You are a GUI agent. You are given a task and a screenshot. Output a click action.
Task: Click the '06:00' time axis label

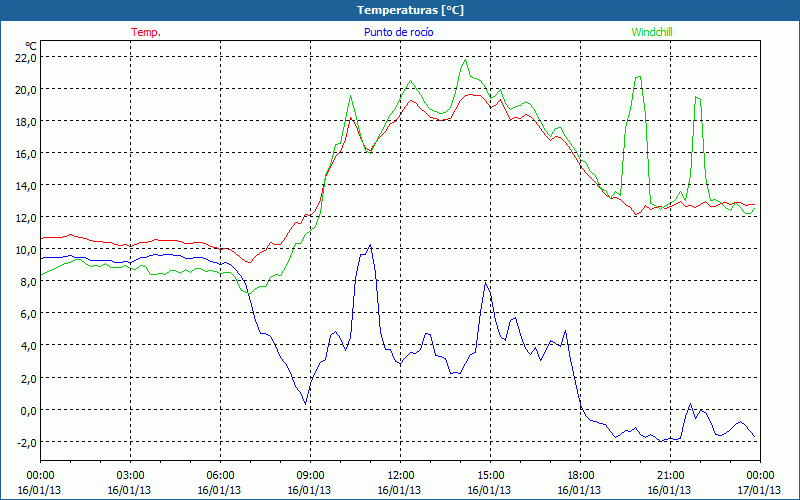(x=220, y=475)
